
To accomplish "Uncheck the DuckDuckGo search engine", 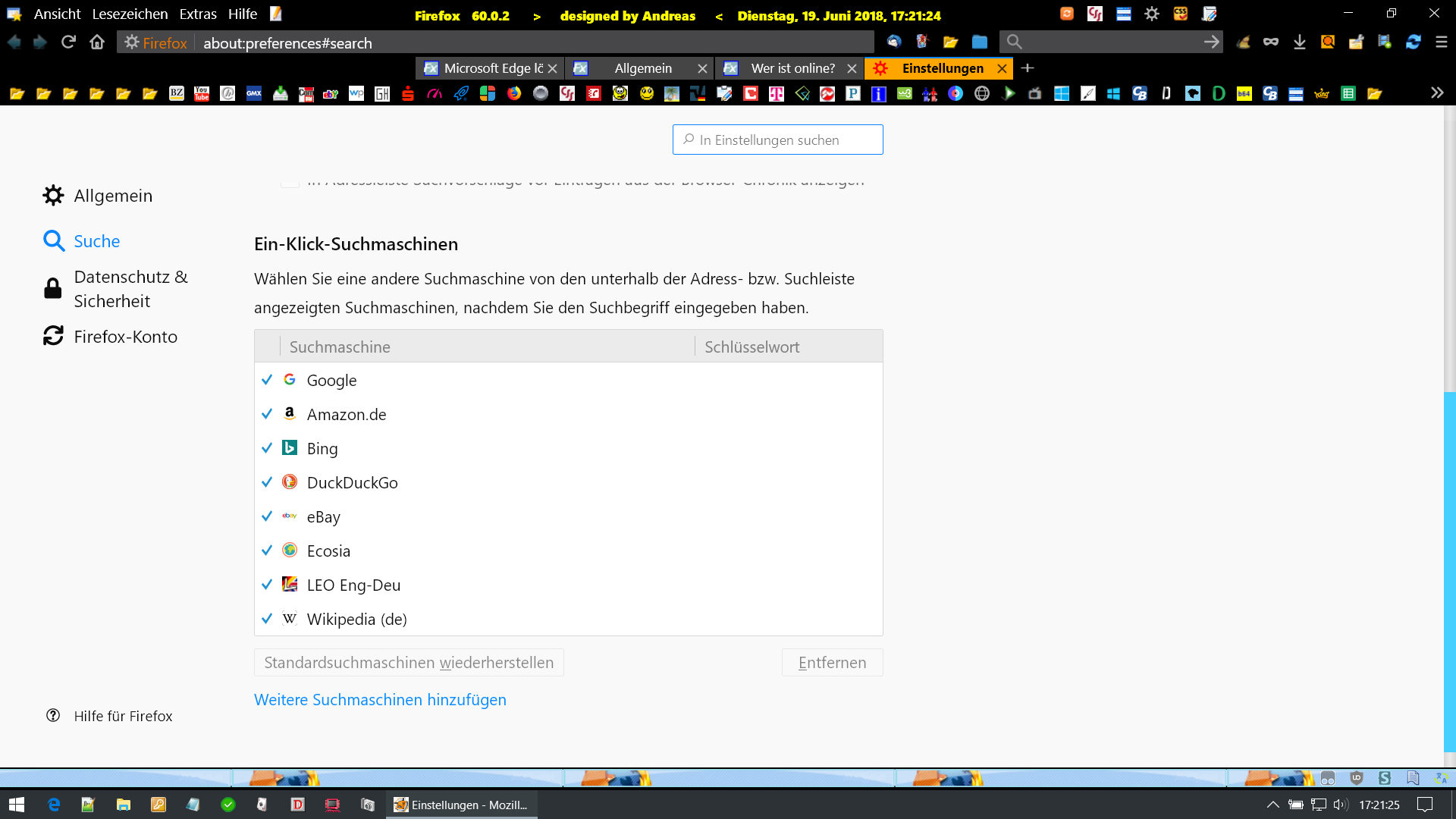I will (x=267, y=482).
